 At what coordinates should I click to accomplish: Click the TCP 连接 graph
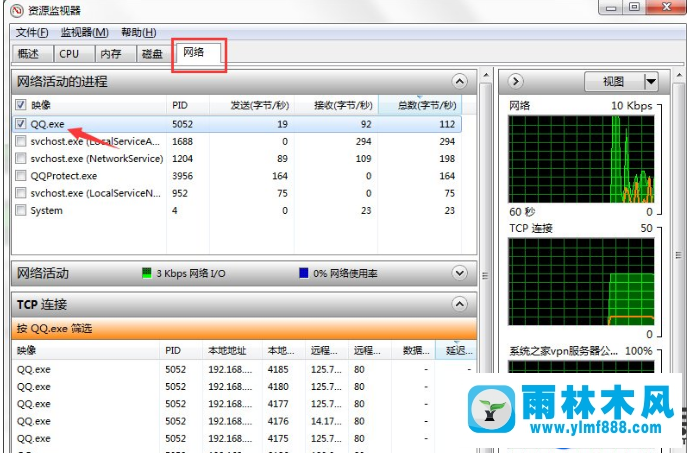pos(581,282)
